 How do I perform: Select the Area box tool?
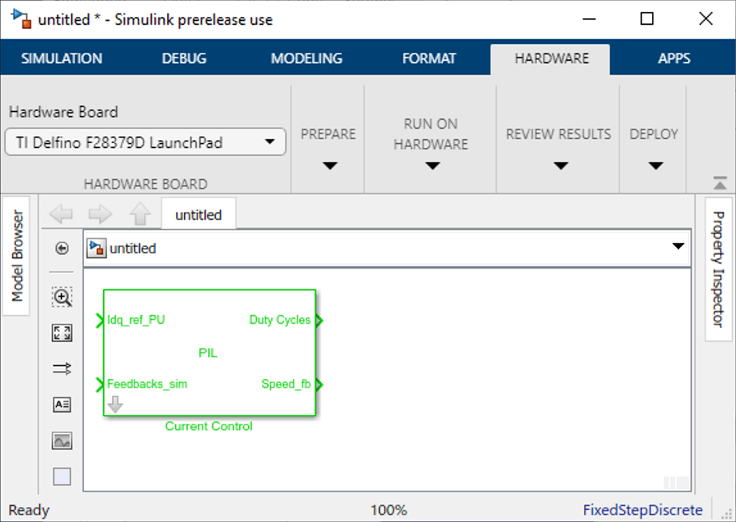(62, 477)
